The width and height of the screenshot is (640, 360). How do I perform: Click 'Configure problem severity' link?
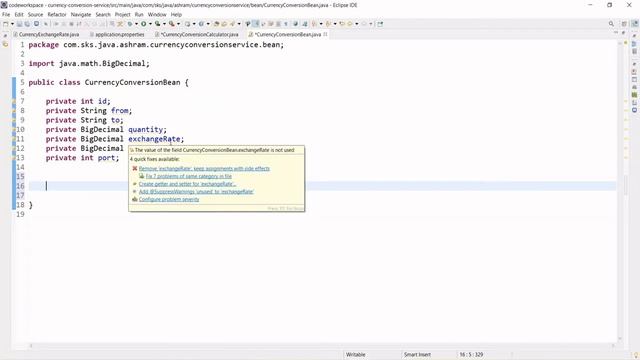point(169,199)
